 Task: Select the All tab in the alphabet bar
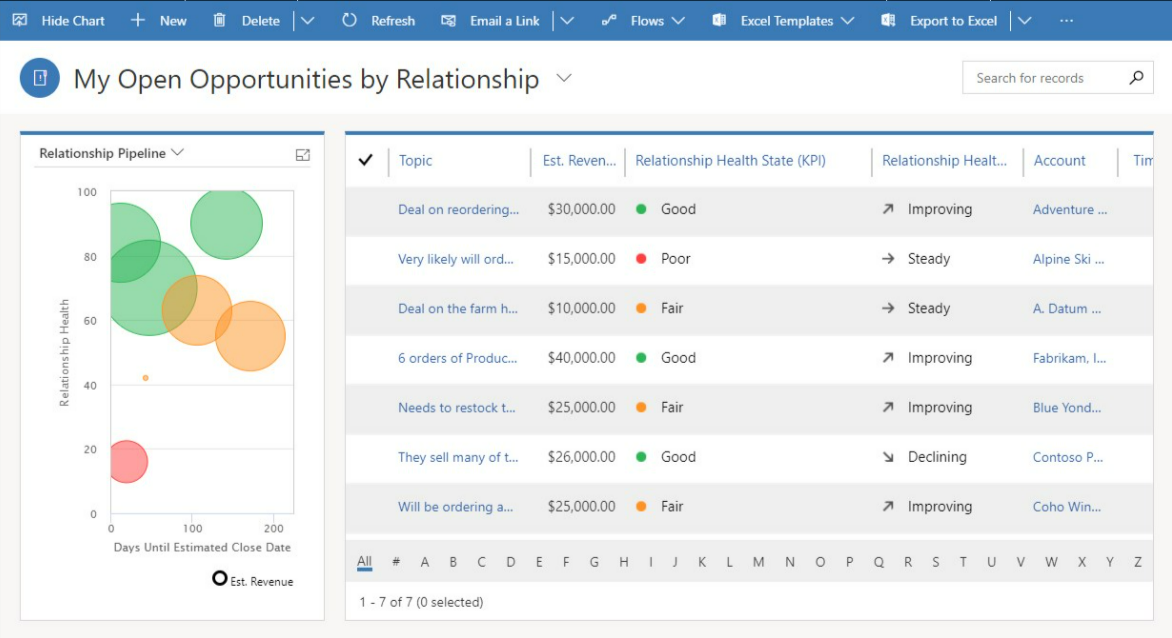tap(364, 562)
